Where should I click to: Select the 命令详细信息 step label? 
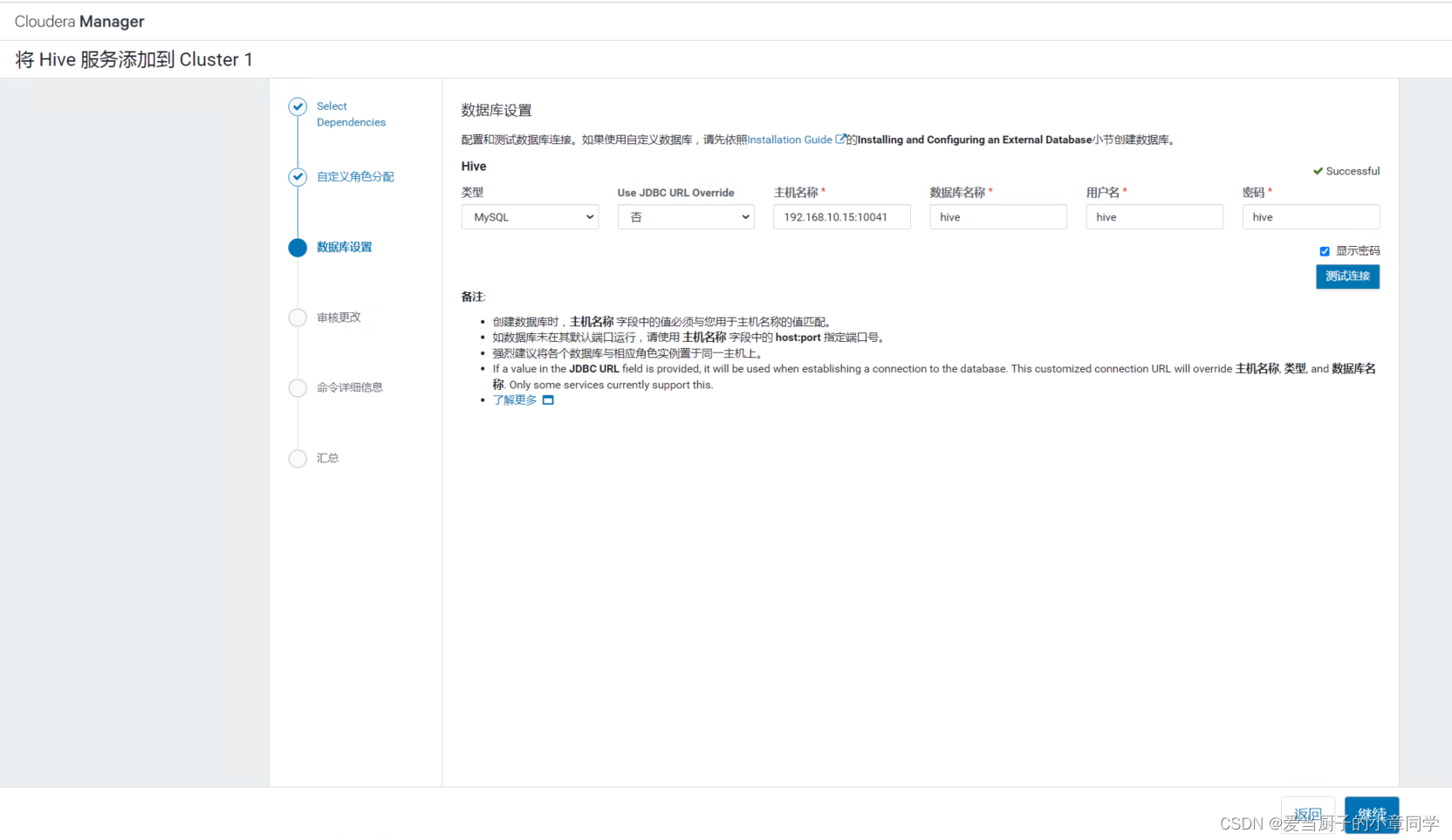pos(350,387)
